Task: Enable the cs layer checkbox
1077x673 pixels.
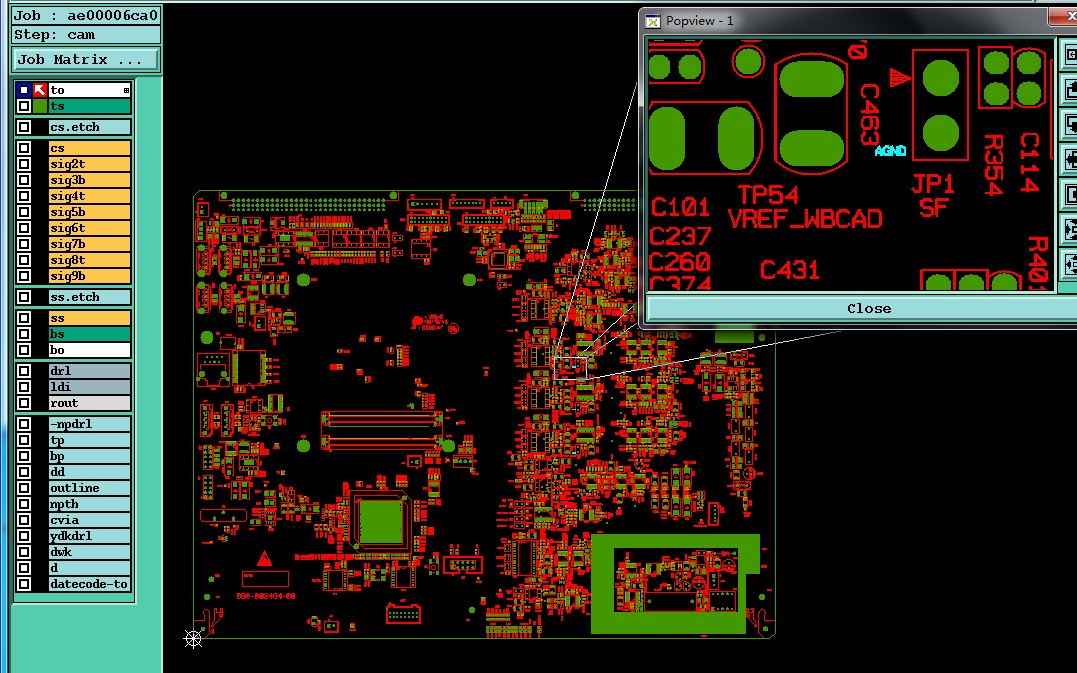Action: click(24, 148)
